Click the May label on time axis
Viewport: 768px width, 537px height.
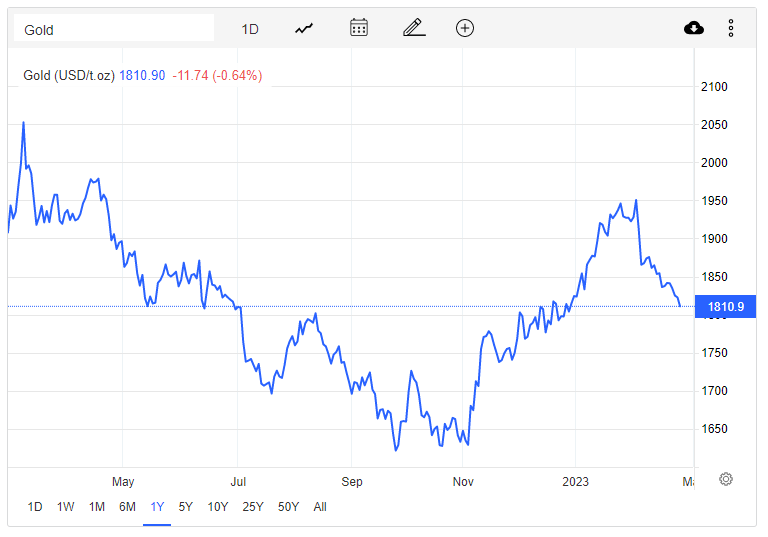tap(123, 482)
